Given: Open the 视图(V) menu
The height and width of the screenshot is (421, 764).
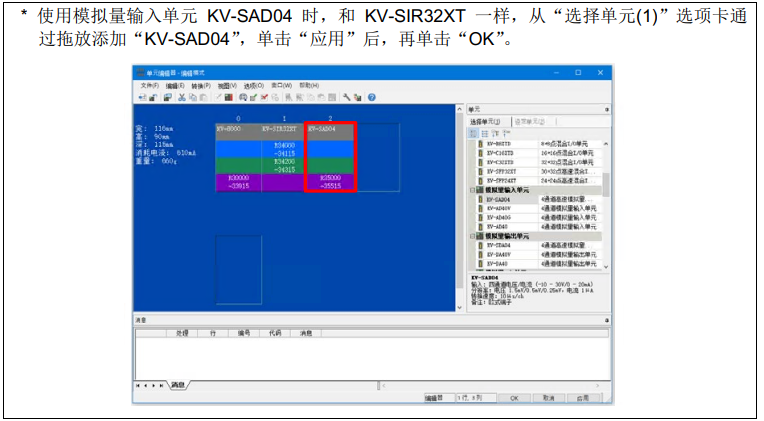Looking at the screenshot, I should tap(227, 86).
